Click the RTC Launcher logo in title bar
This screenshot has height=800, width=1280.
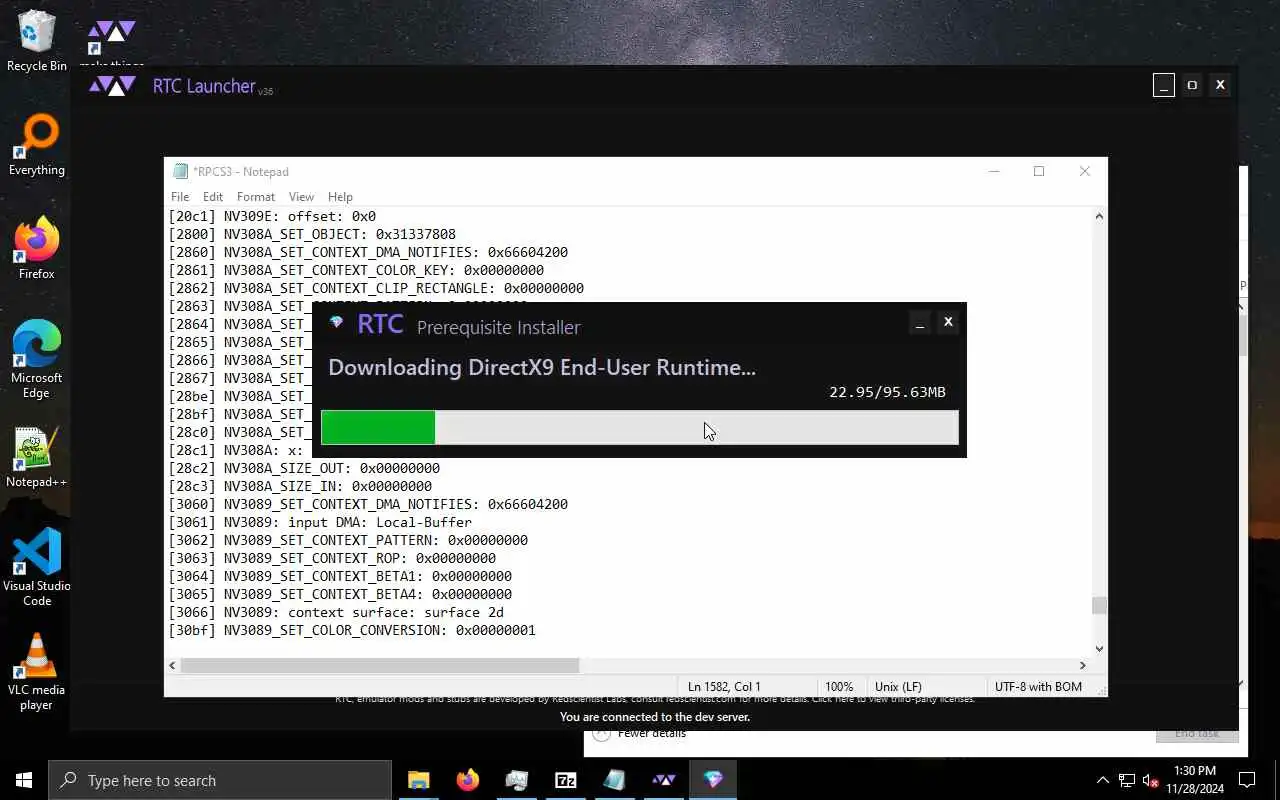[x=112, y=86]
